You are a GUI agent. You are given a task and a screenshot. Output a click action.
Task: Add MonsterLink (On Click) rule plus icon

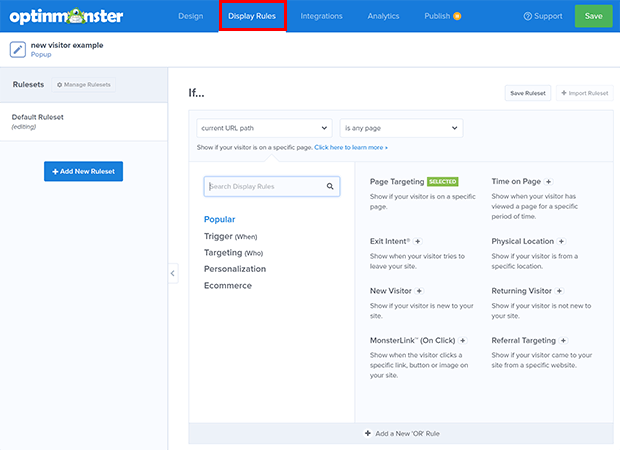[462, 340]
